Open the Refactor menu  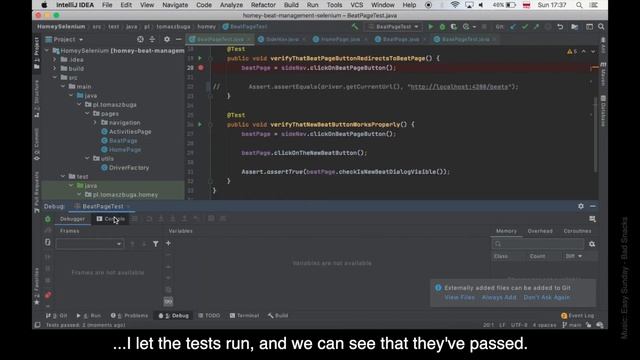pos(263,5)
